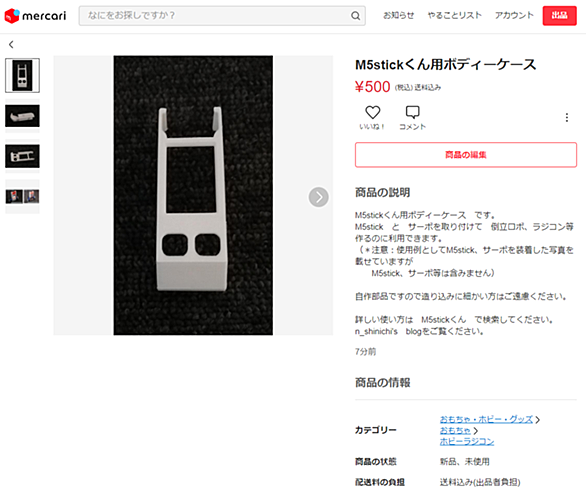Select the fourth product thumbnail
586x488 pixels.
point(22,197)
